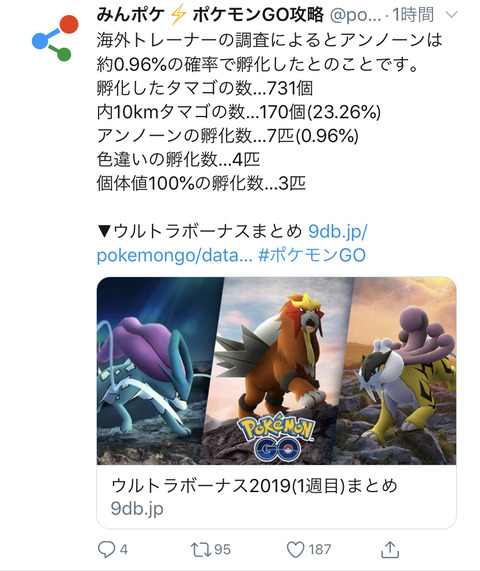Tap the share upload icon

pyautogui.click(x=390, y=549)
